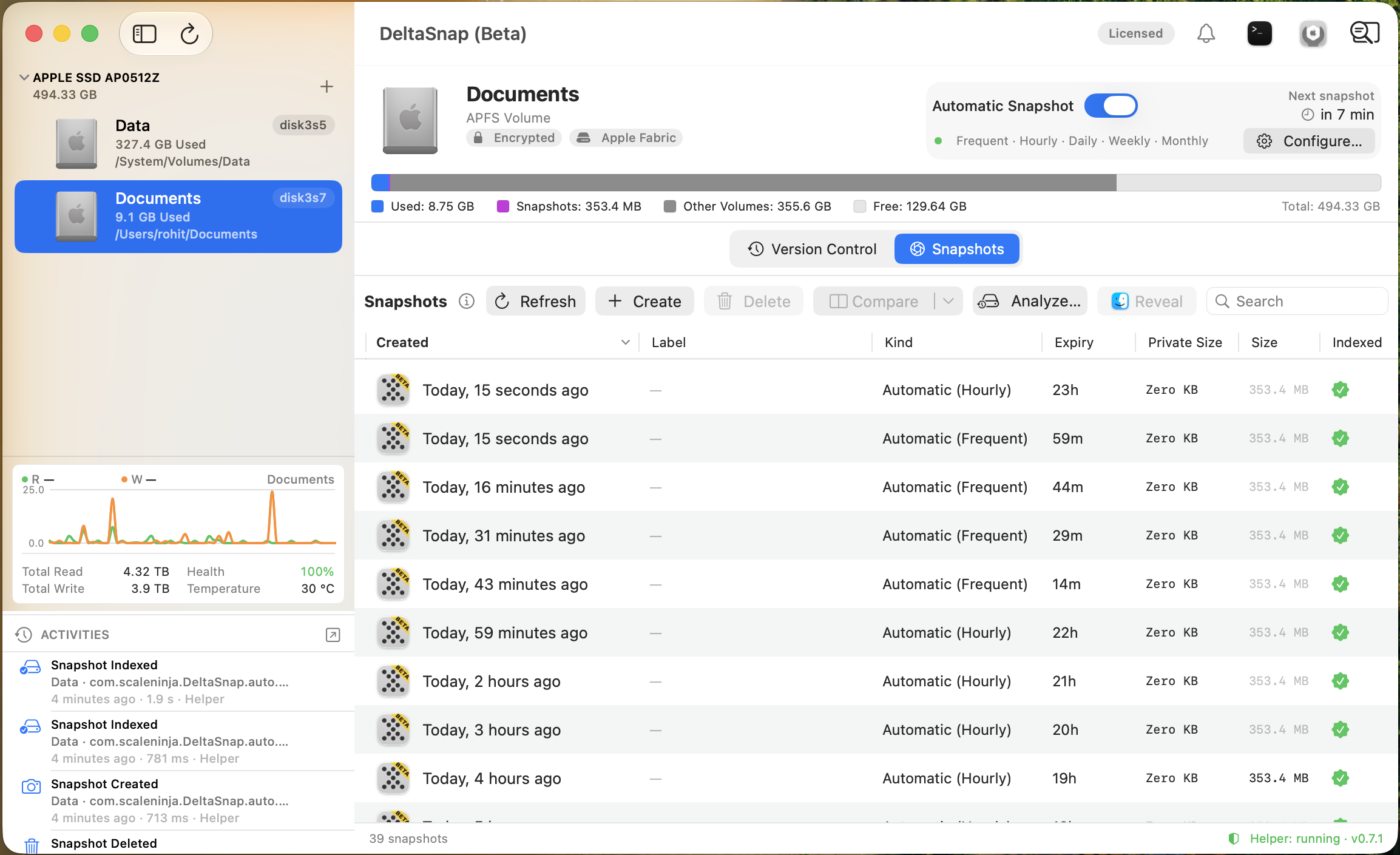Click indexed checkmark for 4 hours ago row
This screenshot has width=1400, height=855.
[x=1340, y=778]
